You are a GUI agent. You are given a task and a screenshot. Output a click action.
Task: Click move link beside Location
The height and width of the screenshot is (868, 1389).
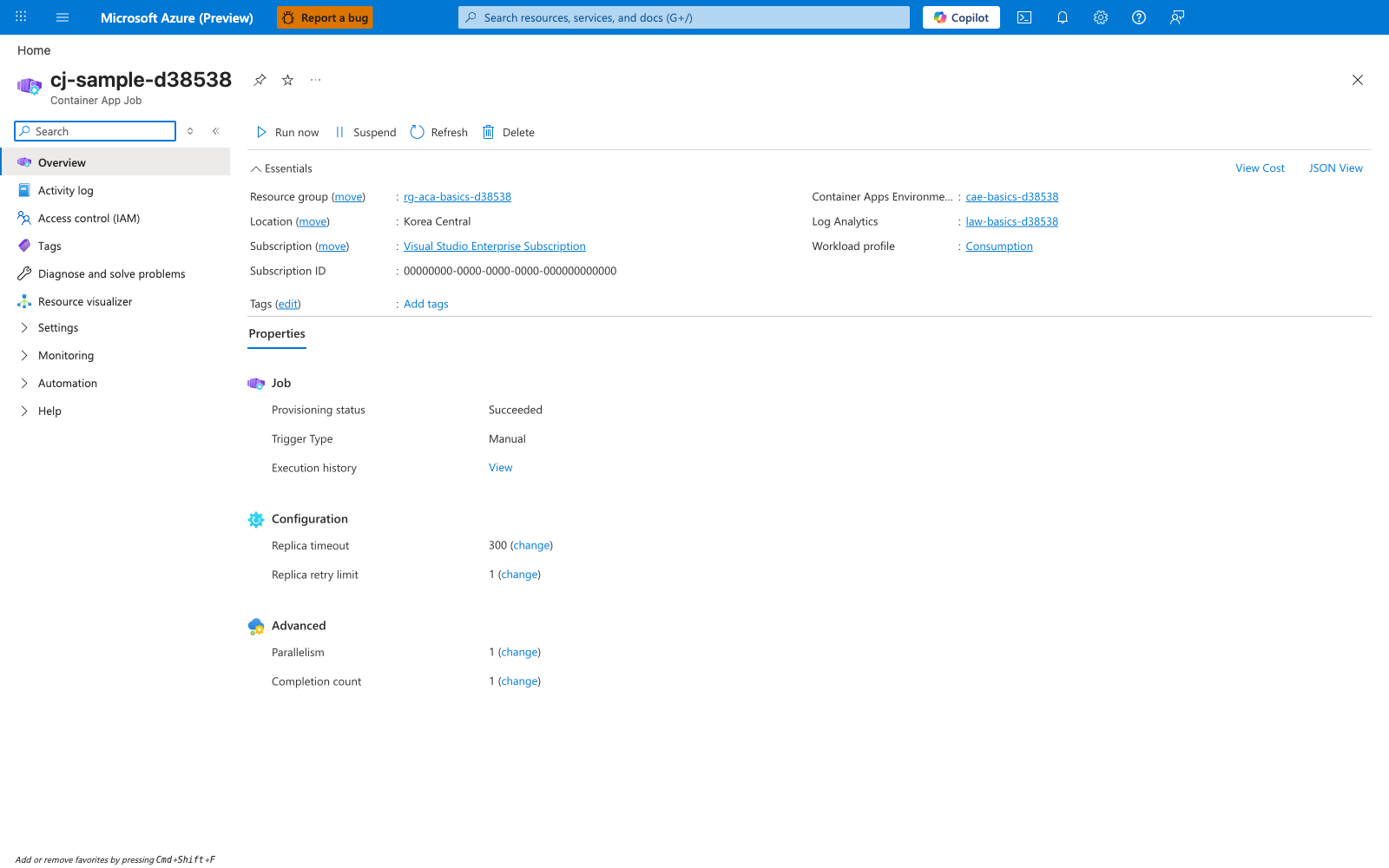pos(313,221)
